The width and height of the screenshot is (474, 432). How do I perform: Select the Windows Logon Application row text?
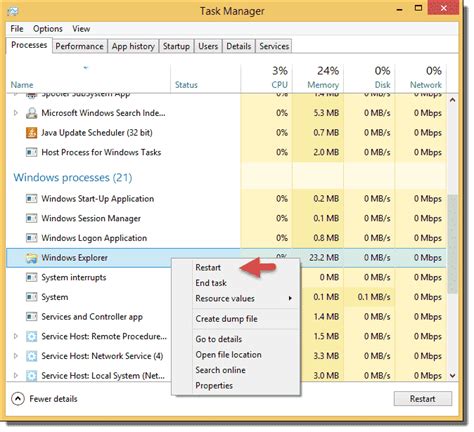click(x=94, y=238)
